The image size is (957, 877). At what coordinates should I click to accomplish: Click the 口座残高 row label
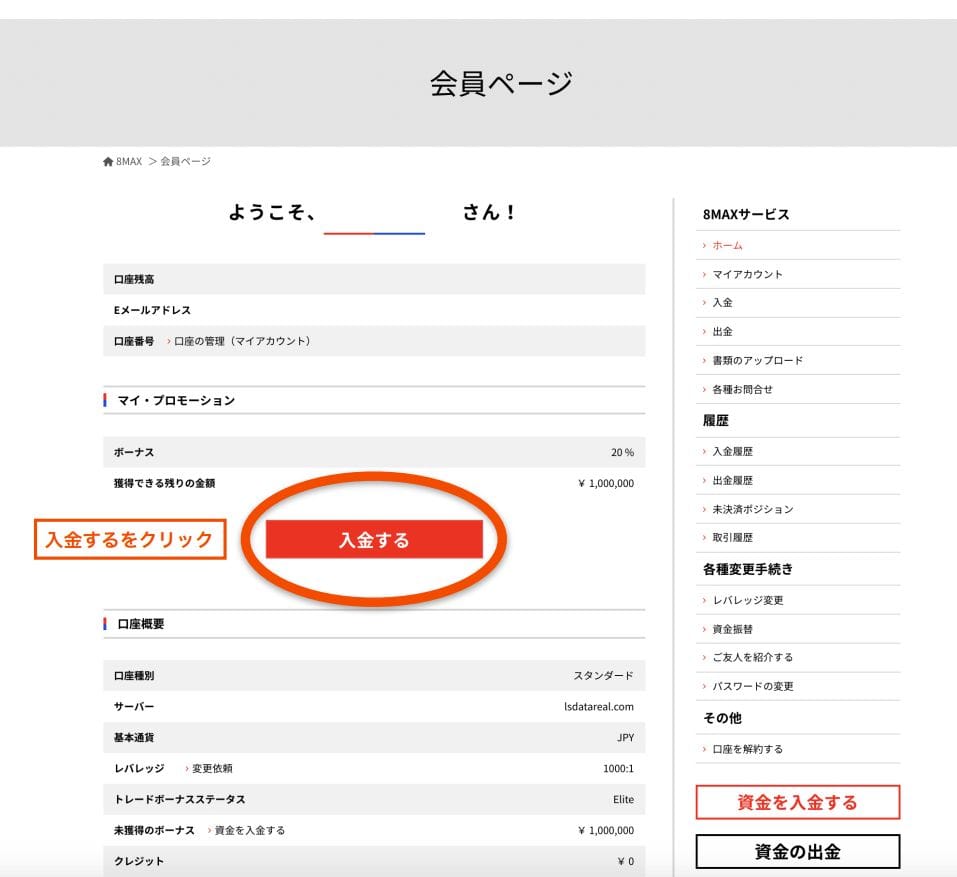[134, 280]
